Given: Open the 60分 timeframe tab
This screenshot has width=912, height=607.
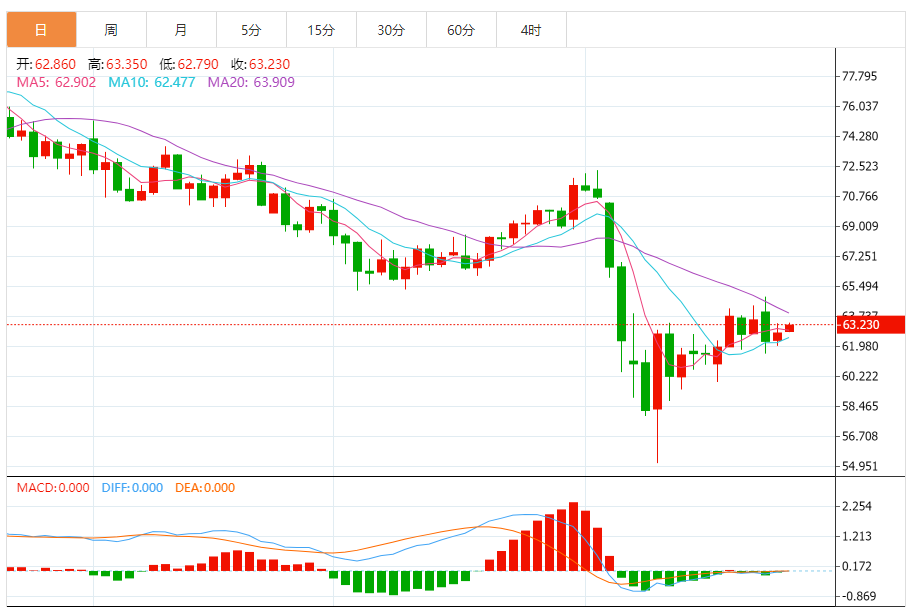Looking at the screenshot, I should pyautogui.click(x=461, y=30).
